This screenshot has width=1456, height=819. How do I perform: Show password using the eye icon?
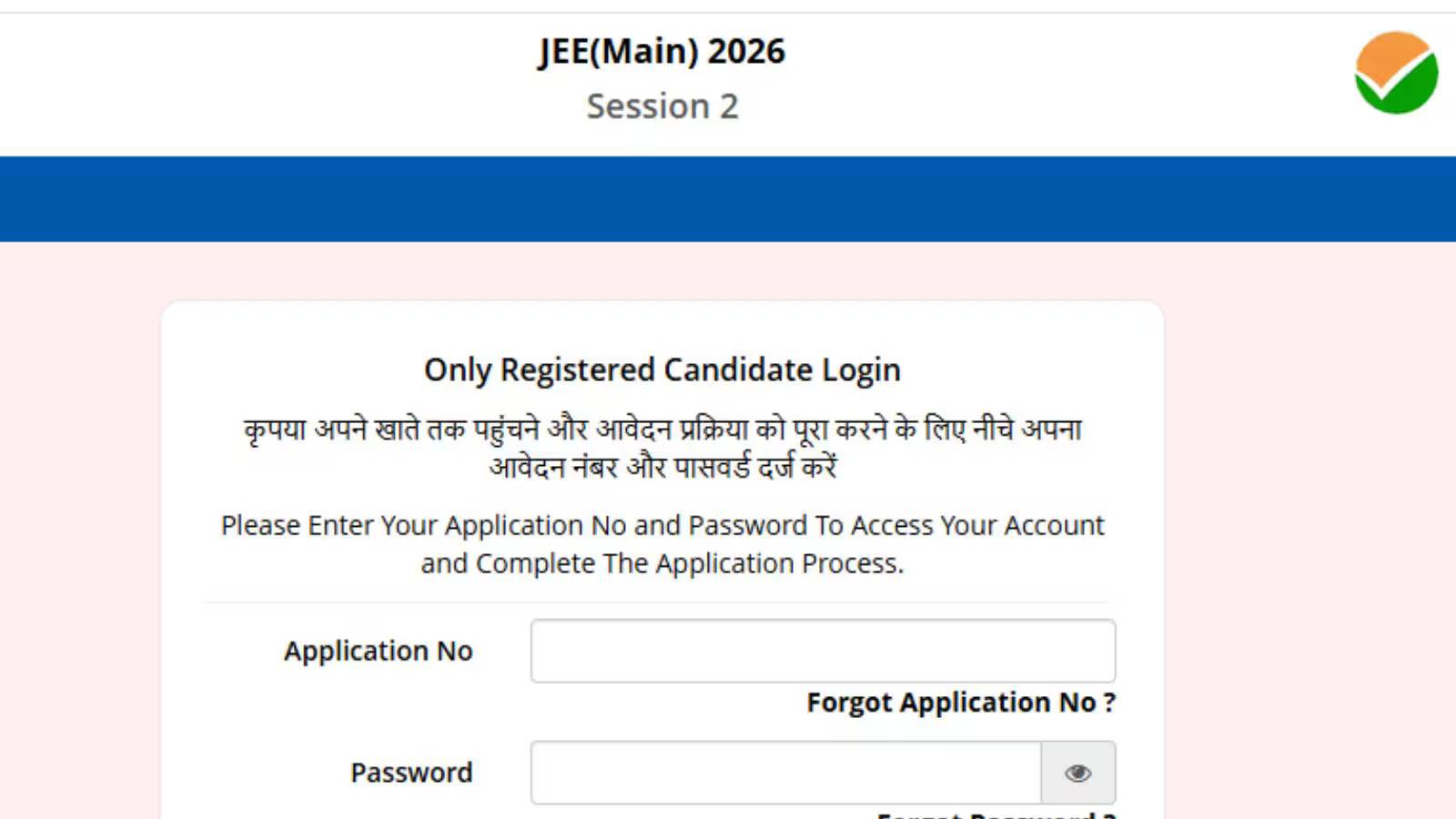point(1078,773)
